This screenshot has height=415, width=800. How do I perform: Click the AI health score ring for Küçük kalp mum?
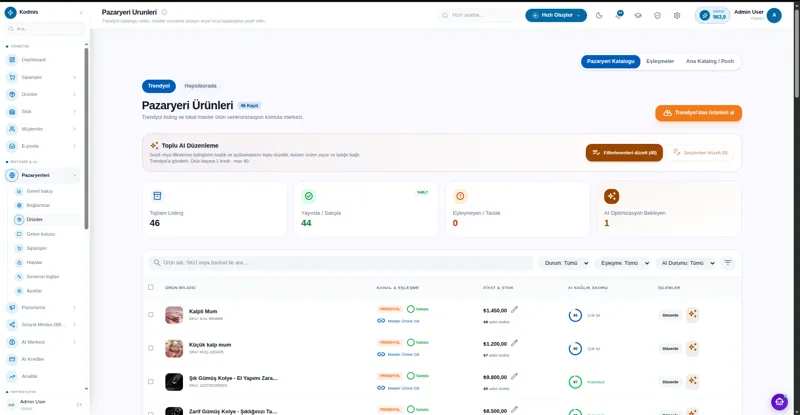(x=575, y=349)
